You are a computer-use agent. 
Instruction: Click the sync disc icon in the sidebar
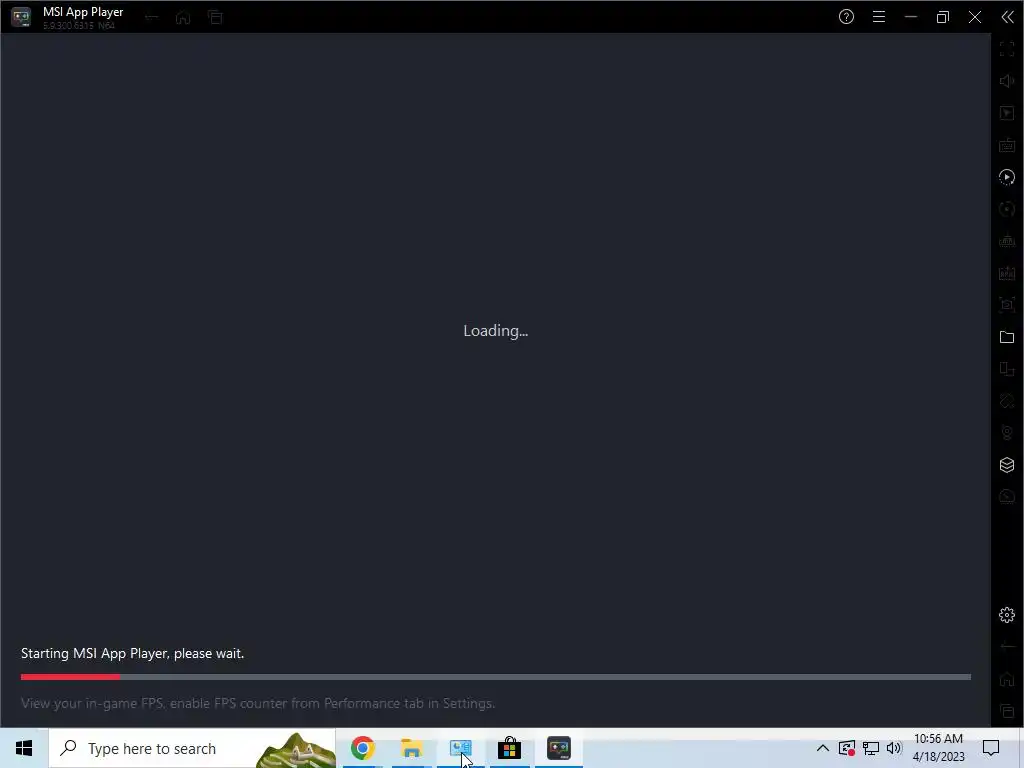tap(1006, 209)
